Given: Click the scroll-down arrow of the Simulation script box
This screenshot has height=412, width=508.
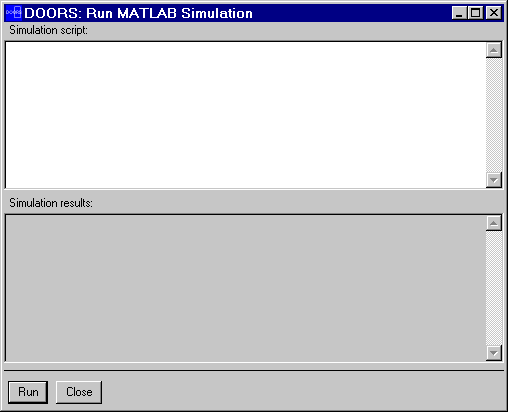Looking at the screenshot, I should [494, 180].
